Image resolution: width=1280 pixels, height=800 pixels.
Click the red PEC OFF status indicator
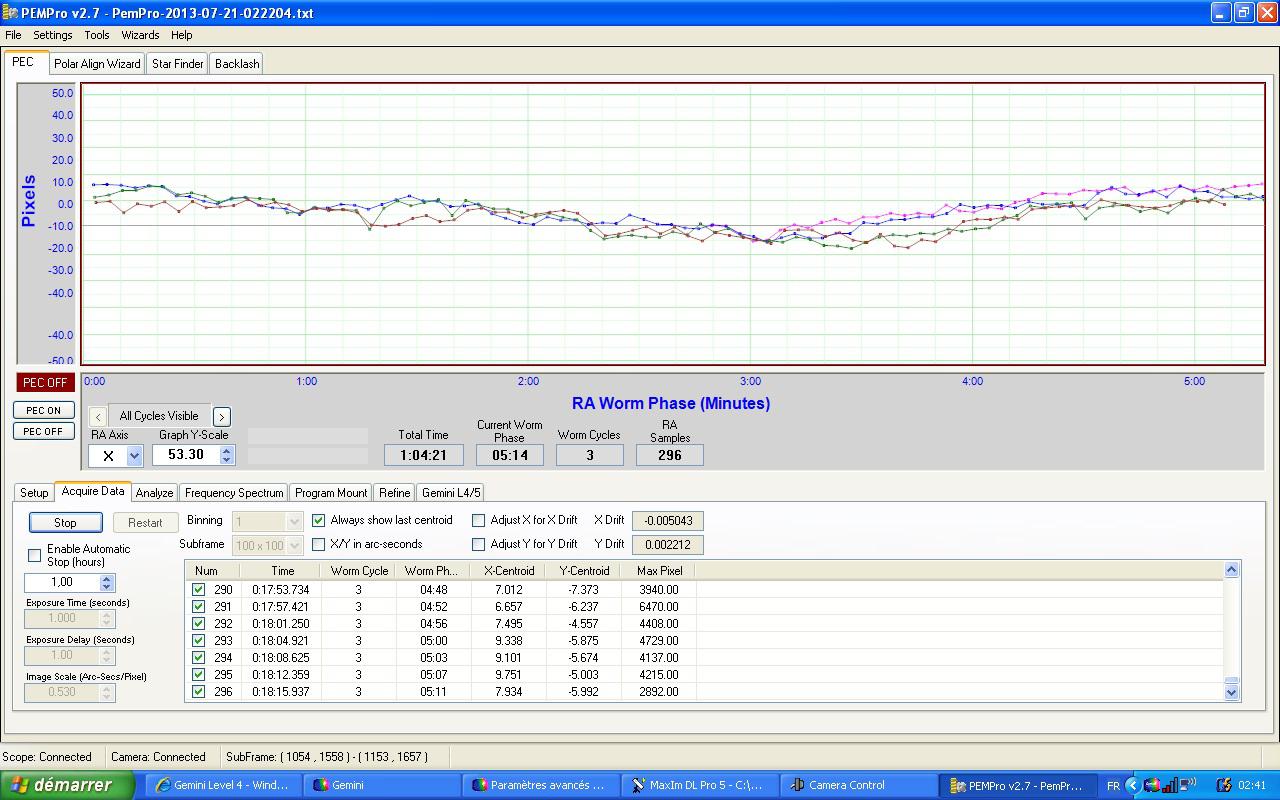(x=45, y=383)
